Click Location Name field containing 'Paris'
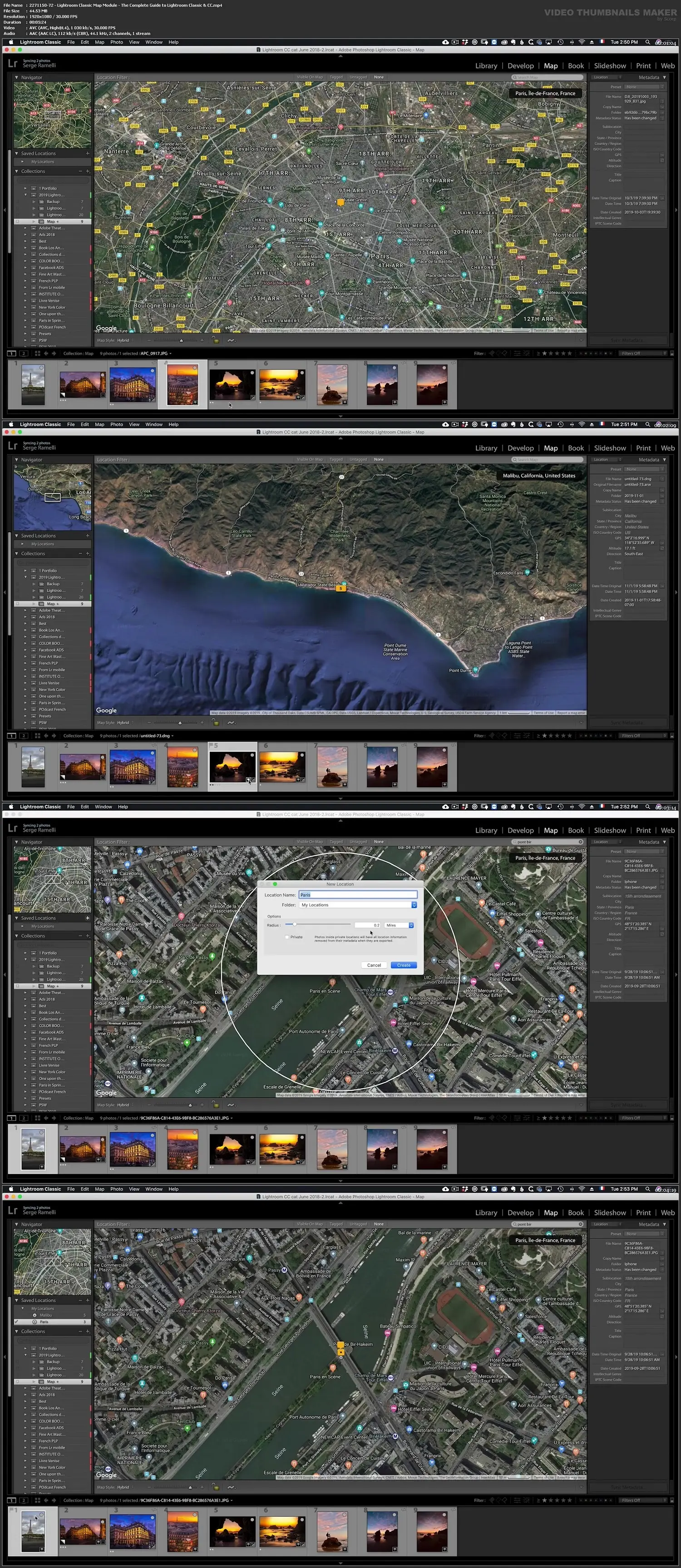Viewport: 681px width, 1568px height. 358,895
